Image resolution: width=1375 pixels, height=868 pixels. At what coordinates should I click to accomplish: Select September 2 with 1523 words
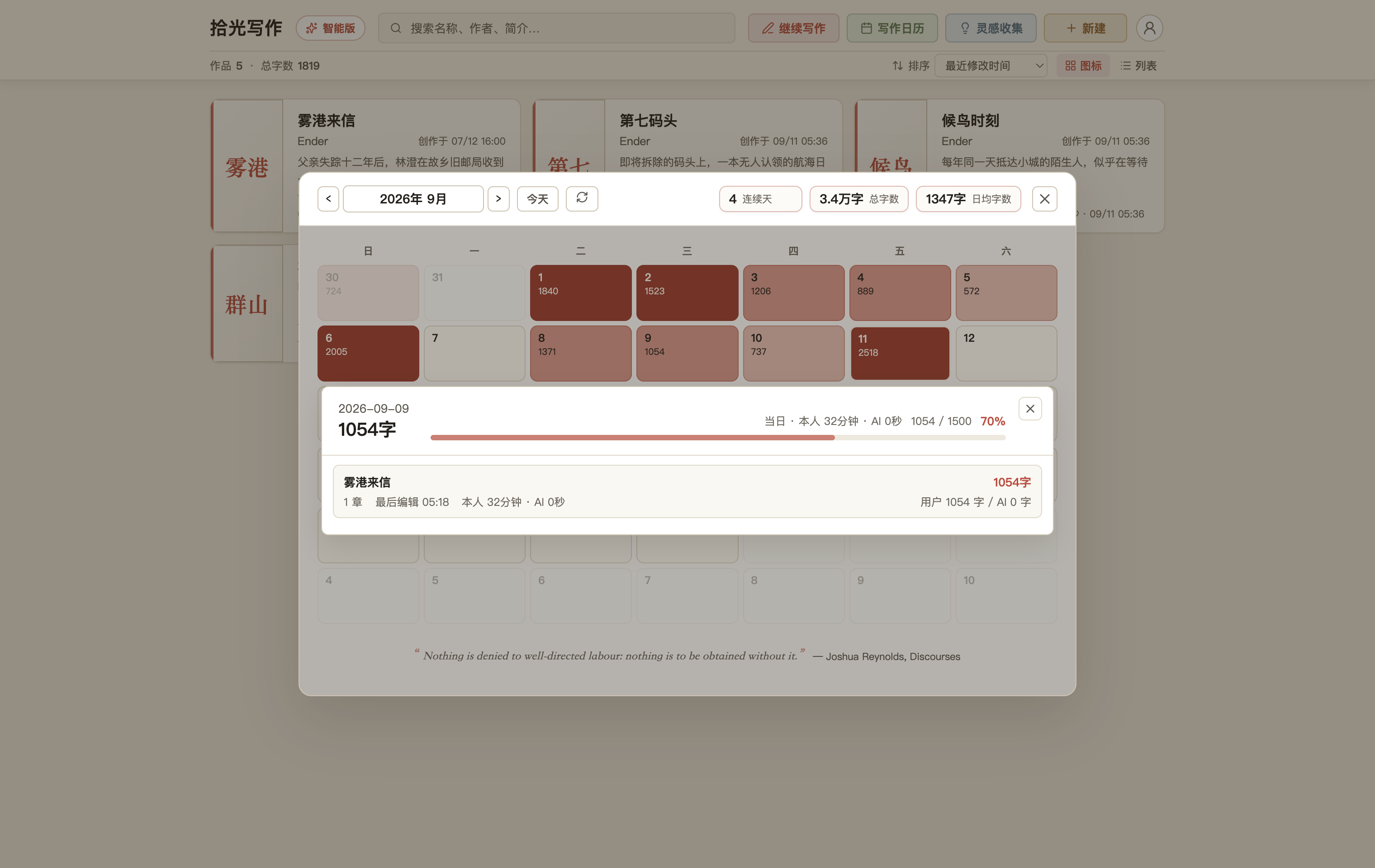[687, 293]
